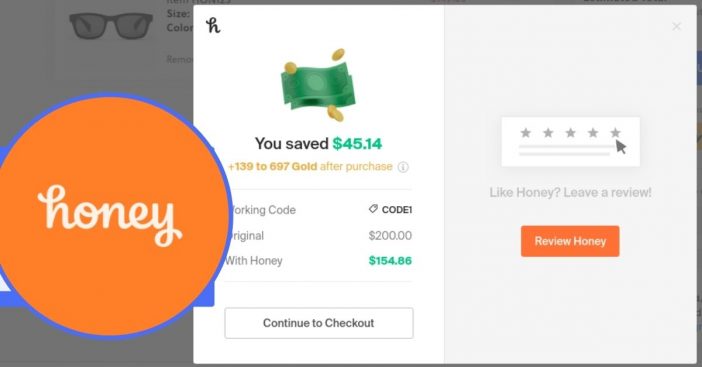Click the '+139 to 697 Gold' text
The width and height of the screenshot is (702, 367).
[x=273, y=166]
